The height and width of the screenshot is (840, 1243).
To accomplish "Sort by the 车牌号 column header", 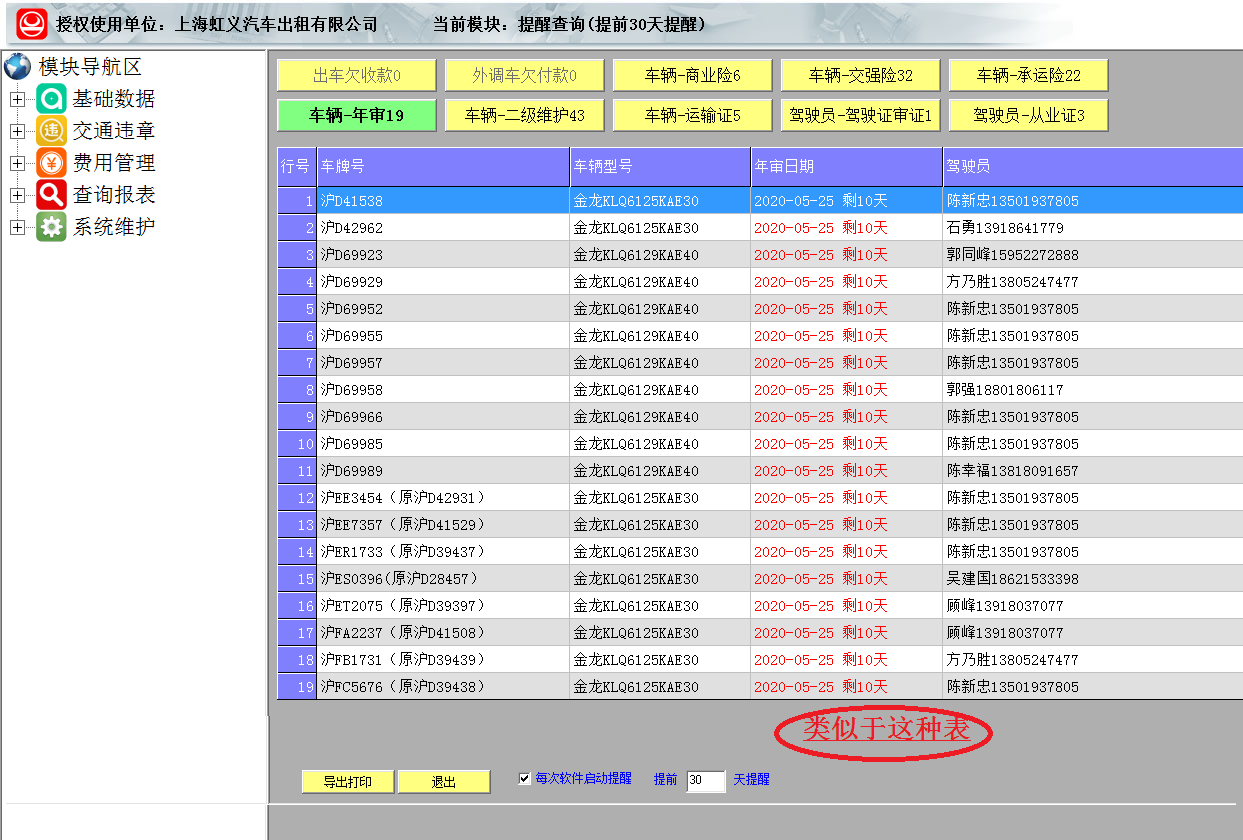I will [x=444, y=167].
